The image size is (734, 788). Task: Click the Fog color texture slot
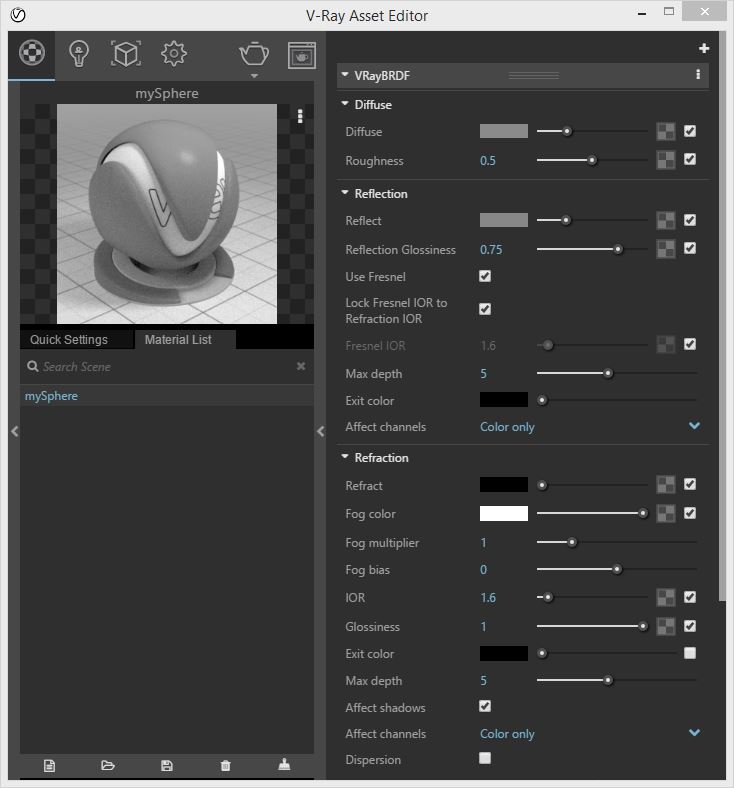click(x=666, y=513)
